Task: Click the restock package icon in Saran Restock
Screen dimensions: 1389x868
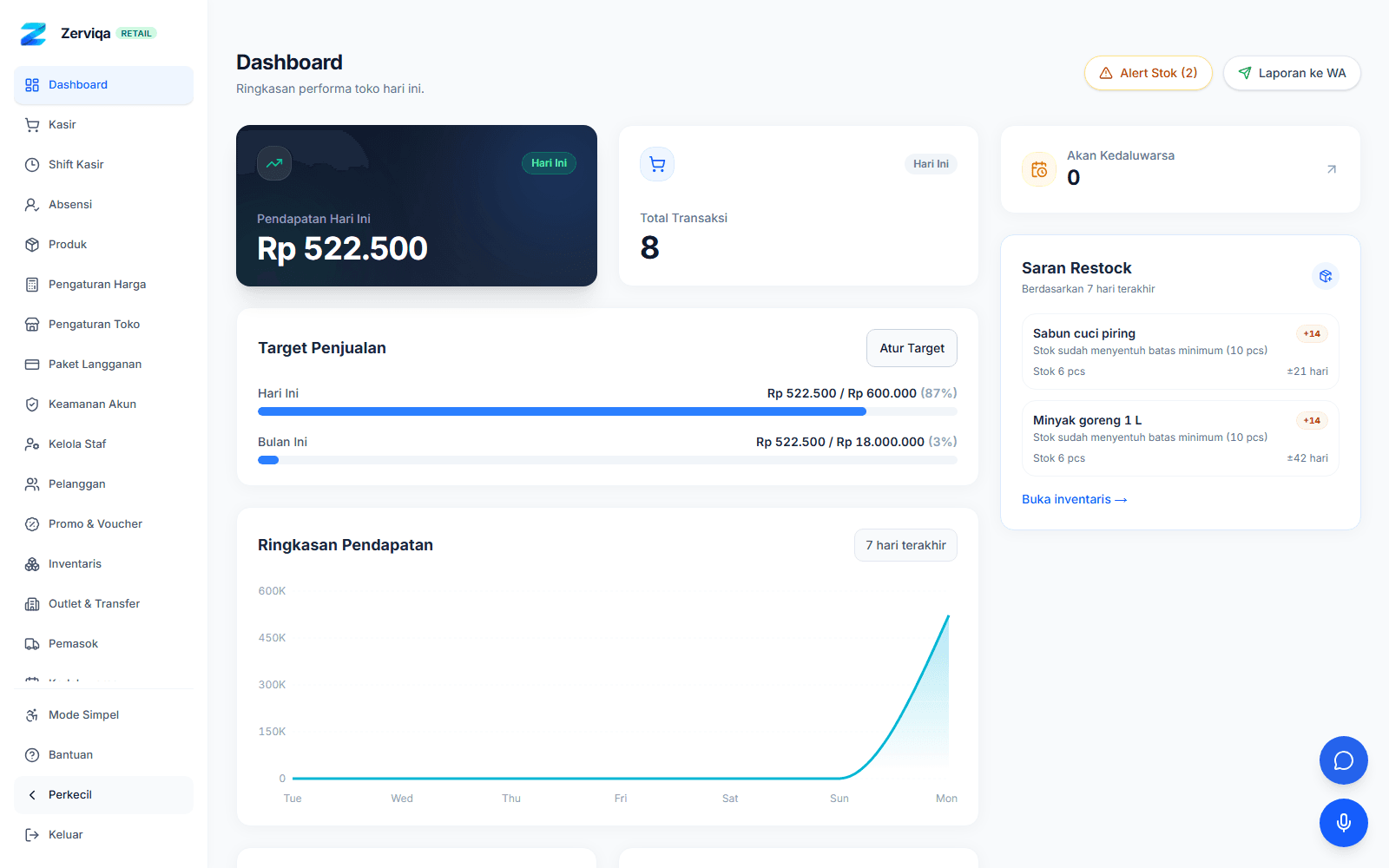Action: point(1325,276)
